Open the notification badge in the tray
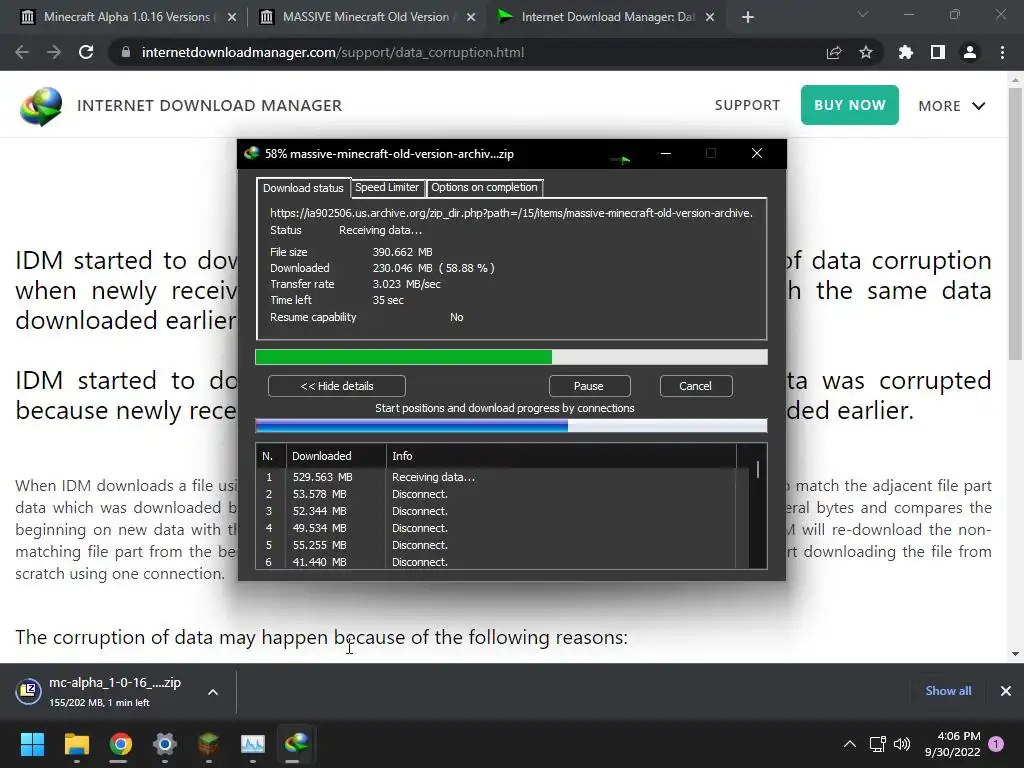1024x768 pixels. (996, 744)
